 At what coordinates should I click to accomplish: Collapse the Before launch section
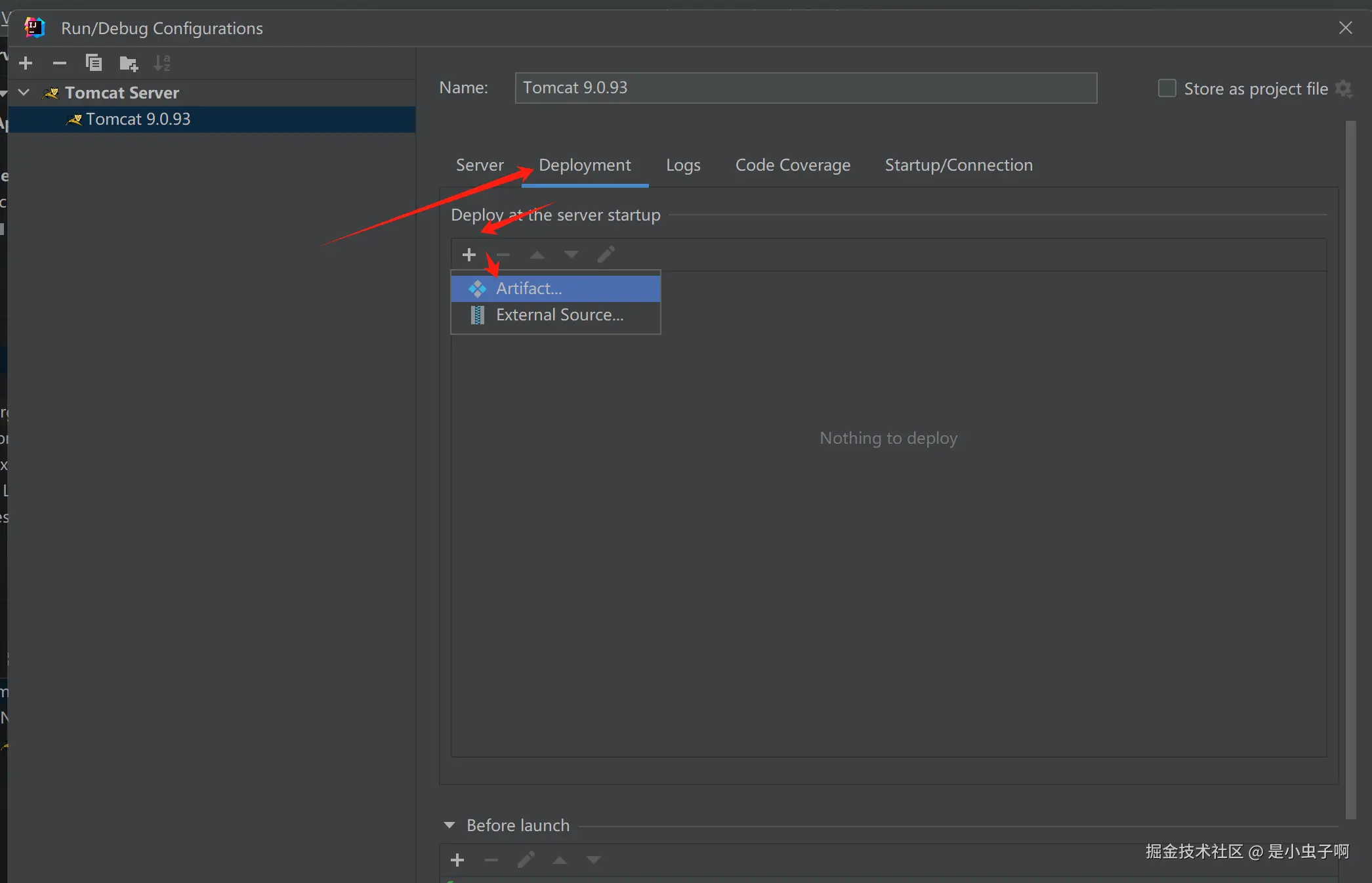point(449,825)
